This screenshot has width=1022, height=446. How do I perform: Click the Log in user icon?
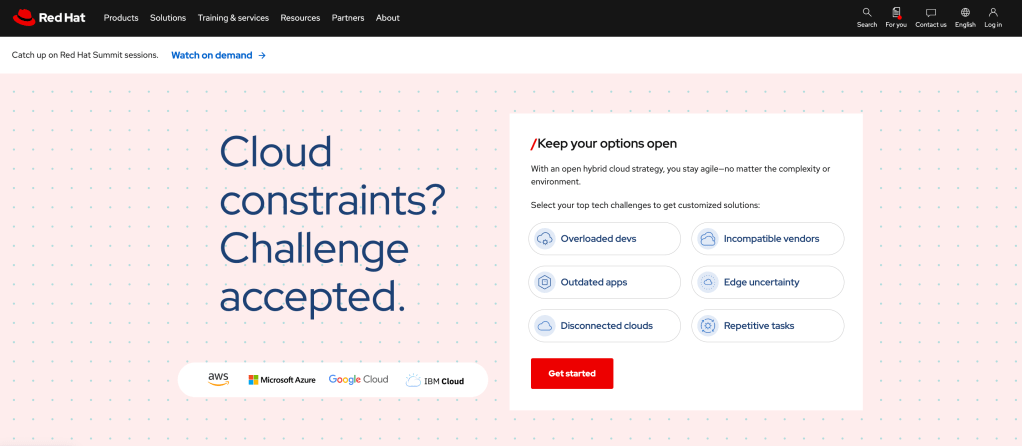click(x=993, y=13)
